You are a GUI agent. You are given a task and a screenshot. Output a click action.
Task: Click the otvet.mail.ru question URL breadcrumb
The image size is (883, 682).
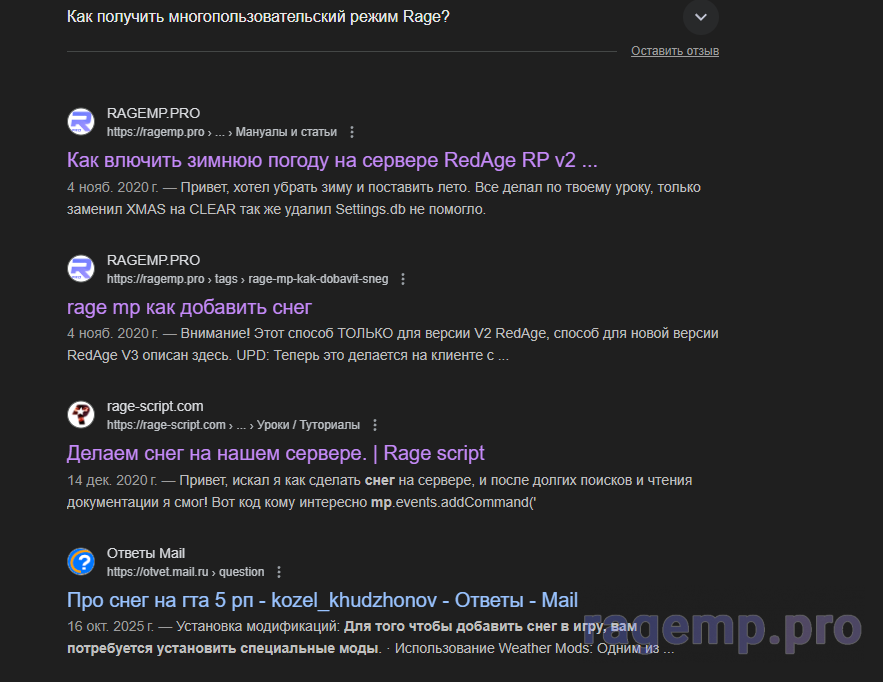click(x=185, y=572)
